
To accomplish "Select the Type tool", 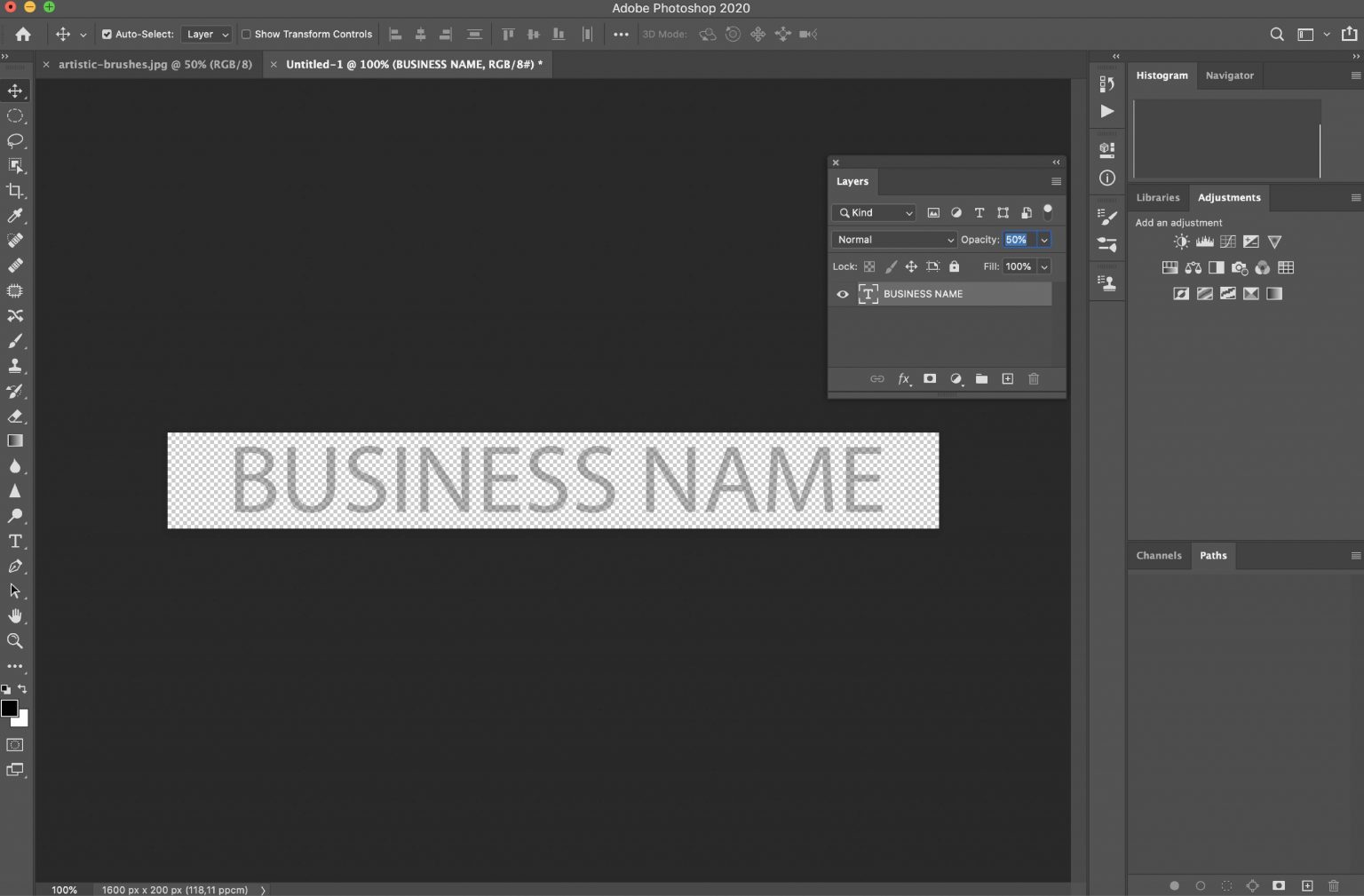I will [14, 541].
